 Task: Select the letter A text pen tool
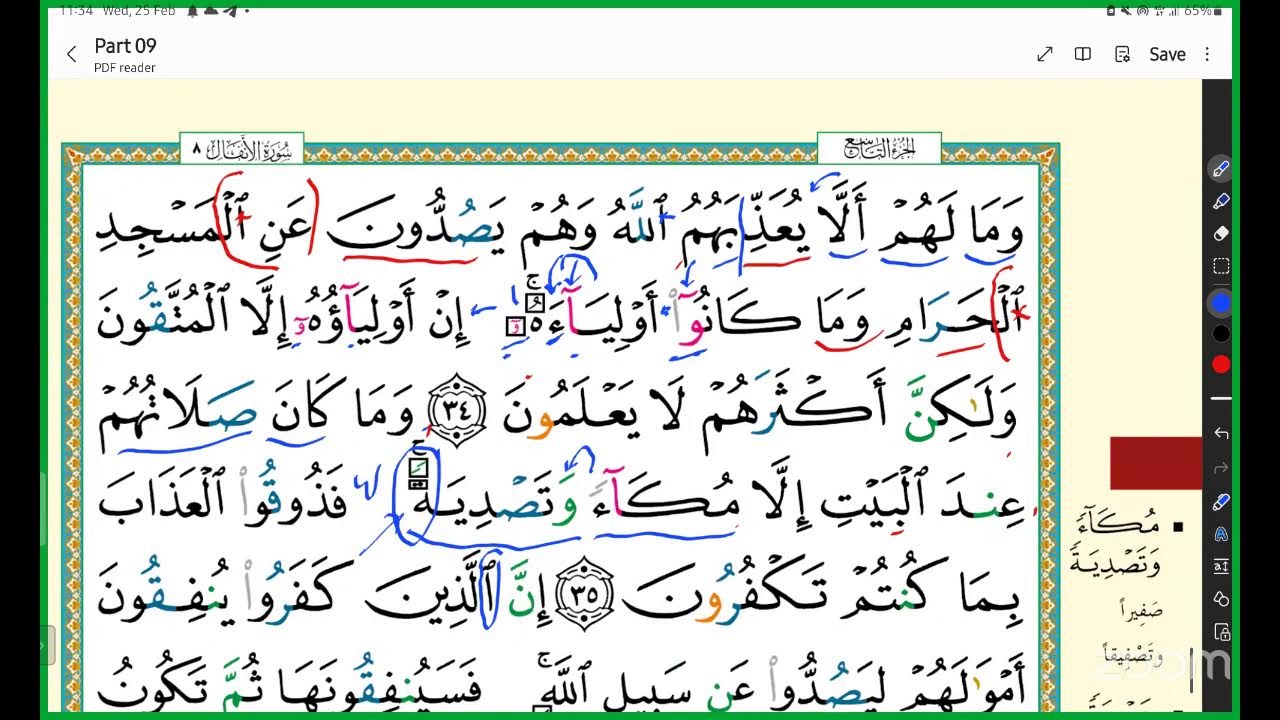(1221, 534)
